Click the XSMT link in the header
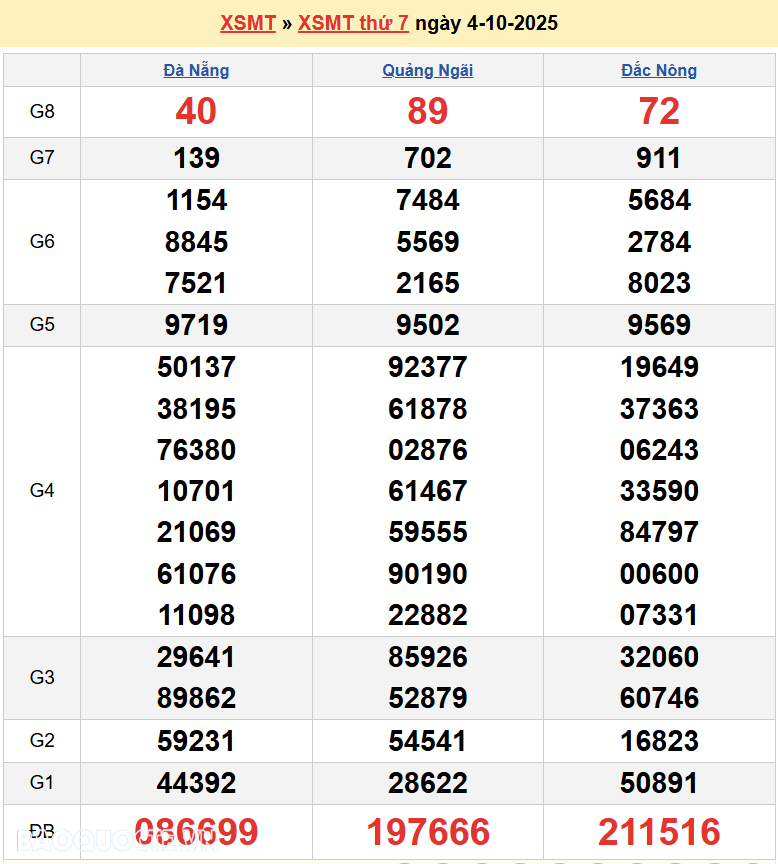Screen dimensions: 778x864 [x=247, y=22]
